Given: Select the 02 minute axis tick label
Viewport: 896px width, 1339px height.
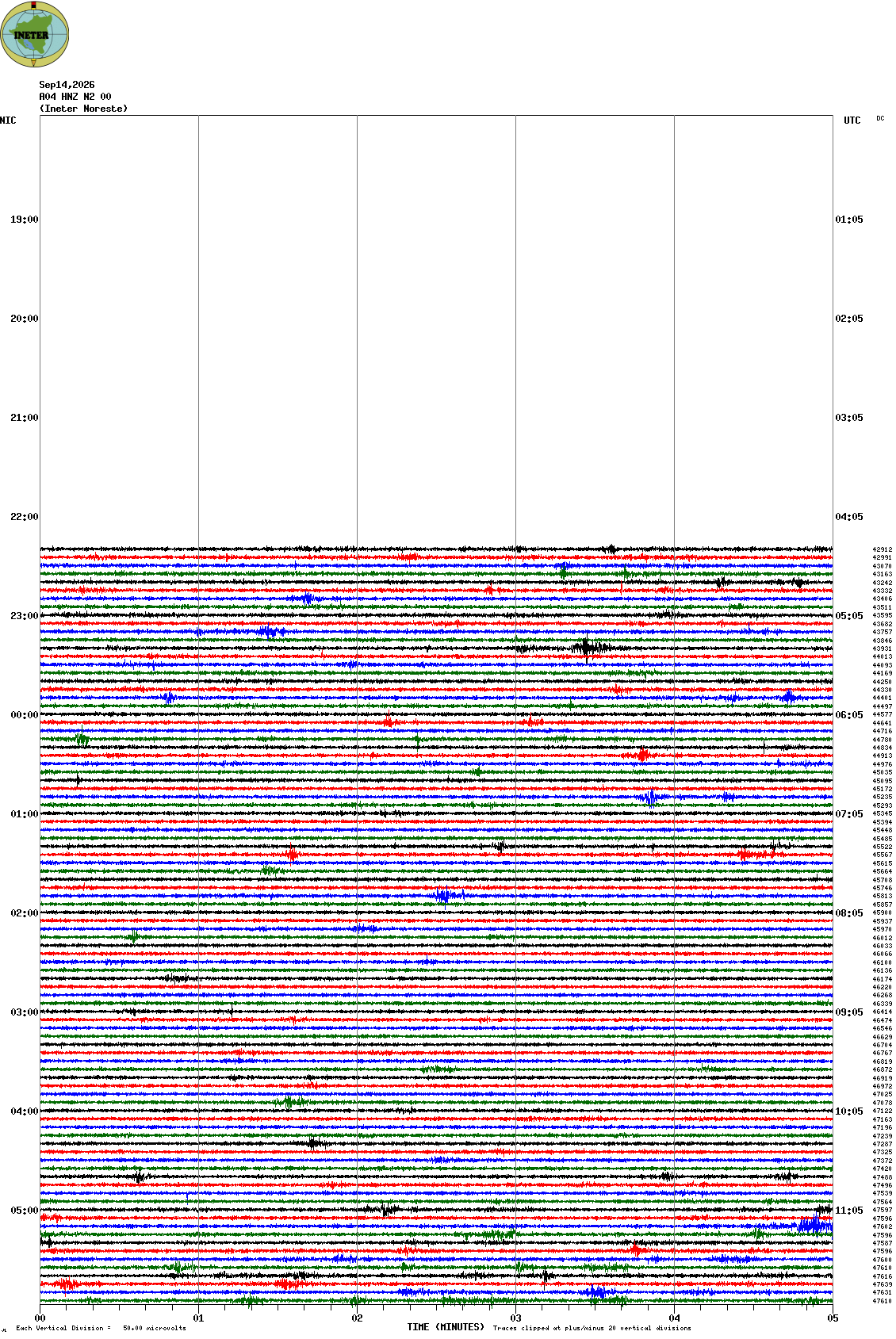Looking at the screenshot, I should 358,1318.
